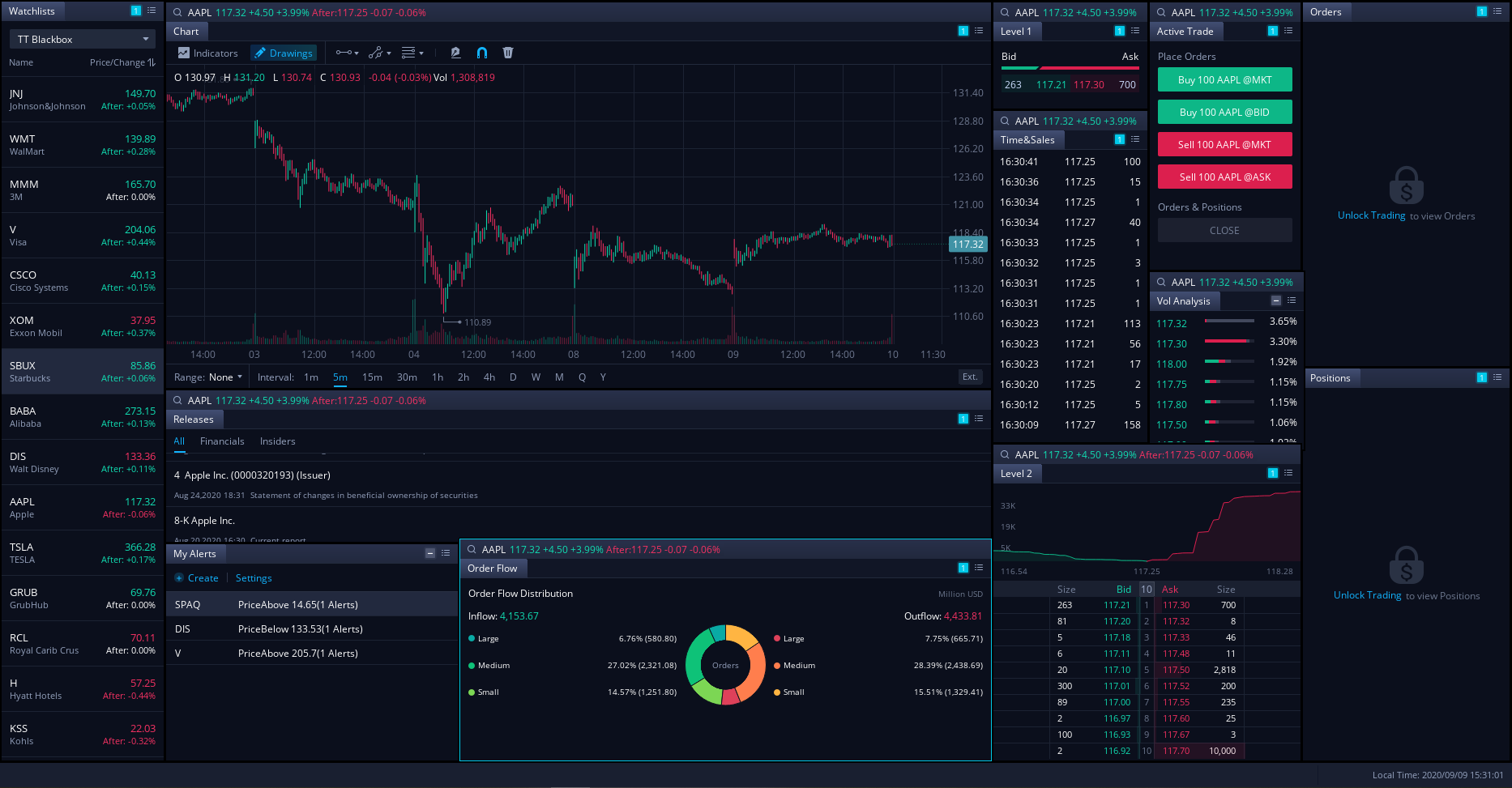This screenshot has width=1512, height=788.
Task: Select TSLA row in watchlist
Action: tap(82, 553)
